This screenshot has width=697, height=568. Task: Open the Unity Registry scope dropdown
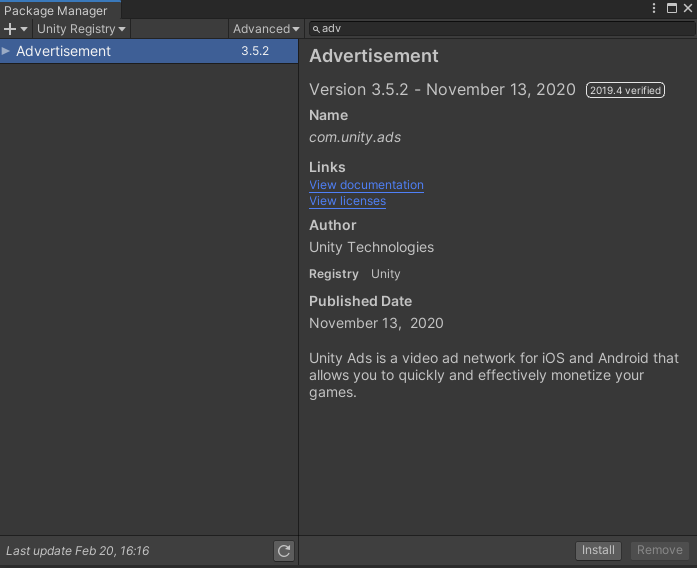click(81, 29)
